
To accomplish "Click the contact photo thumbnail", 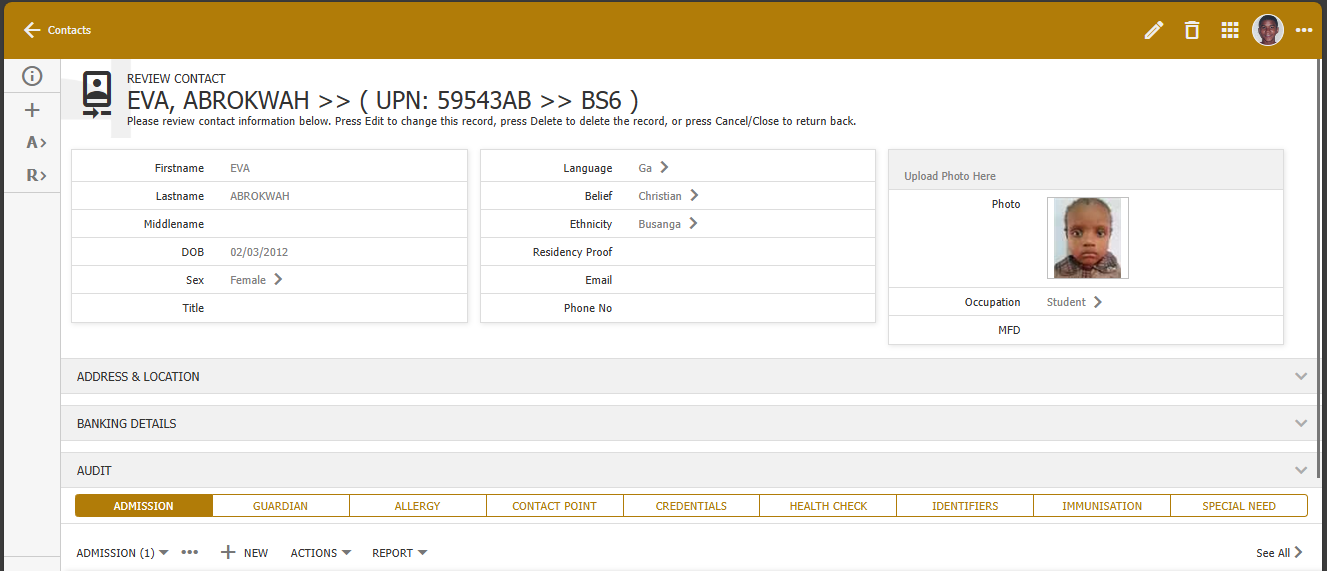I will pos(1087,238).
